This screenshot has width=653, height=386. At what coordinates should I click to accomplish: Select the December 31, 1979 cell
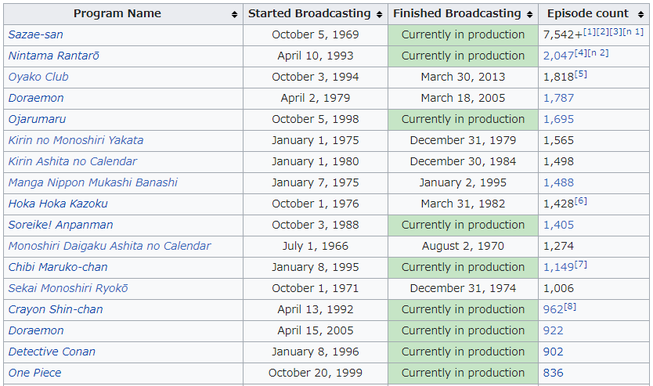pos(463,140)
